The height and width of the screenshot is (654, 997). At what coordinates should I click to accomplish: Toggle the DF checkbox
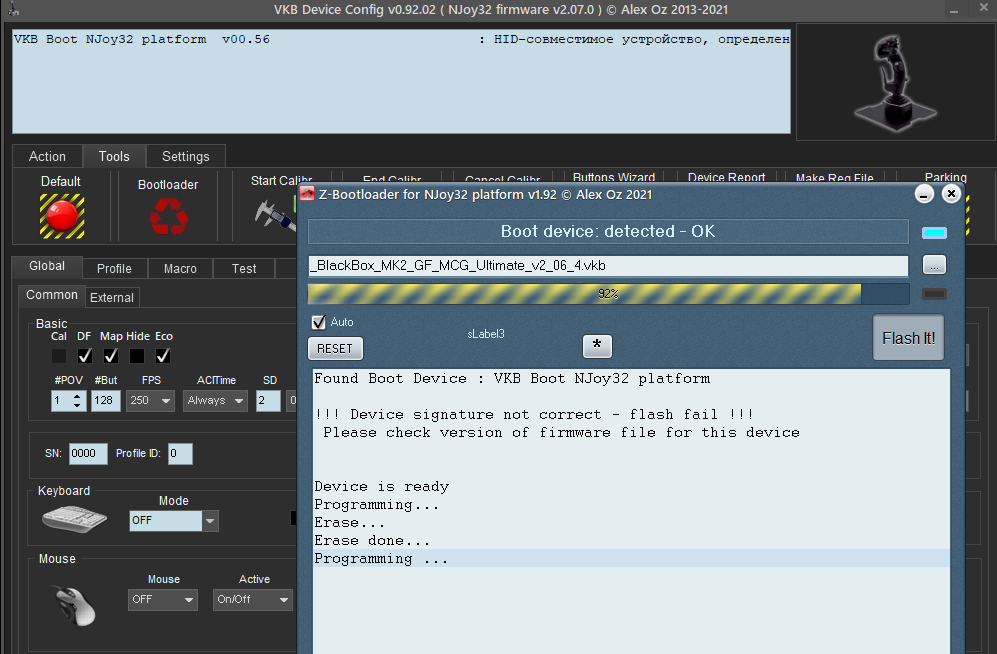pyautogui.click(x=85, y=356)
